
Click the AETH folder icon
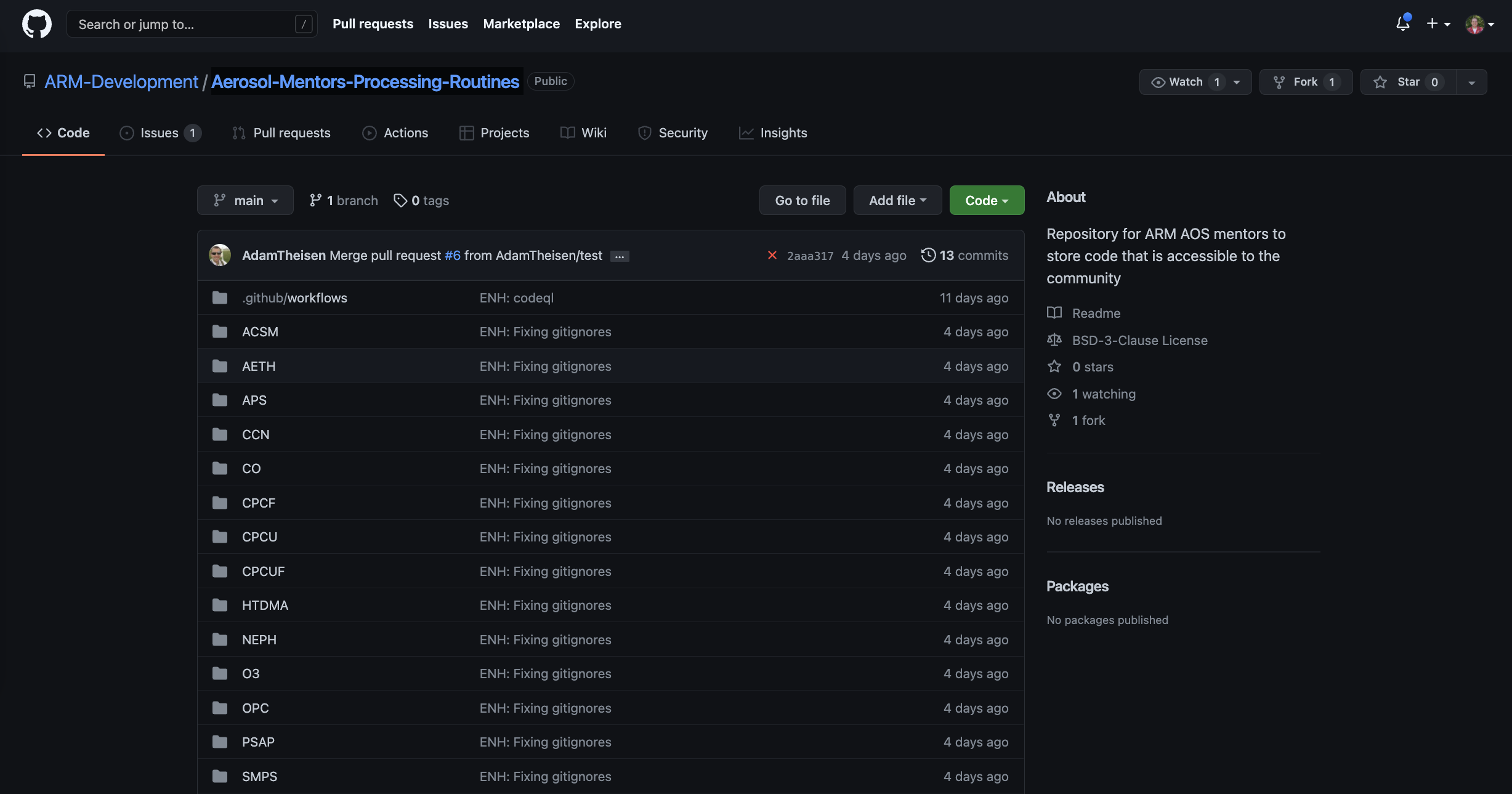[x=220, y=367]
